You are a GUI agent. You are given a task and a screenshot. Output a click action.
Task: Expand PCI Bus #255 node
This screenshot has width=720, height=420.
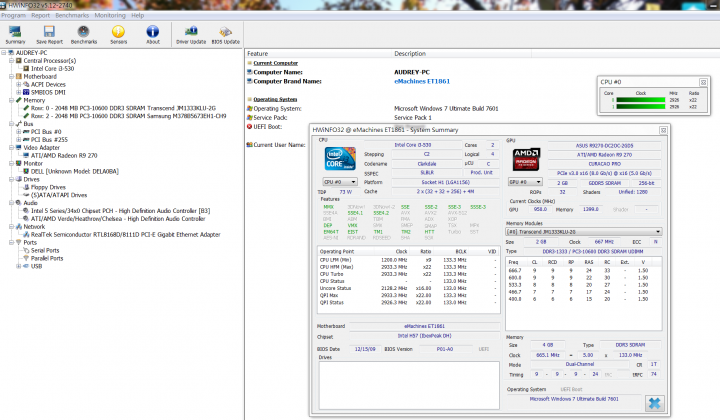(18, 140)
